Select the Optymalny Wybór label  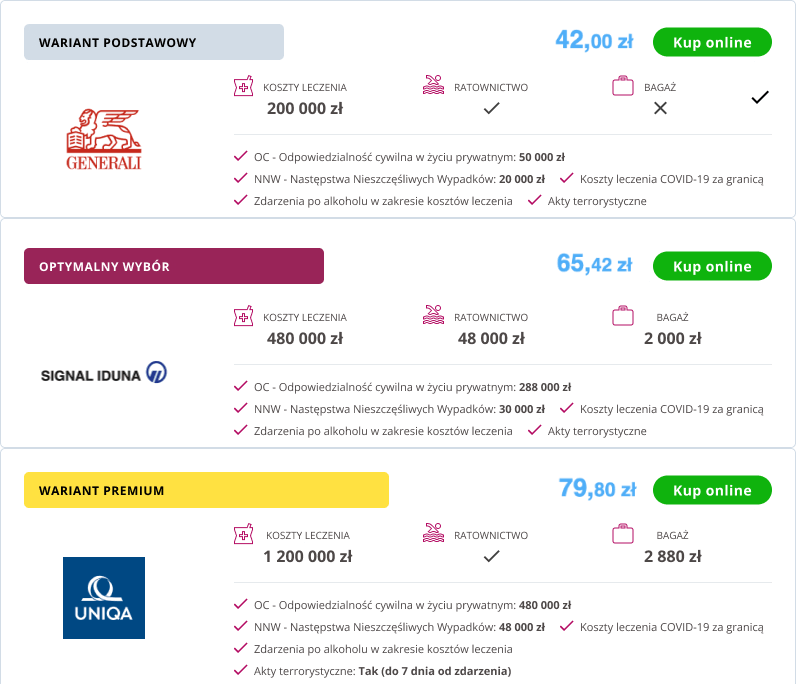tap(174, 266)
